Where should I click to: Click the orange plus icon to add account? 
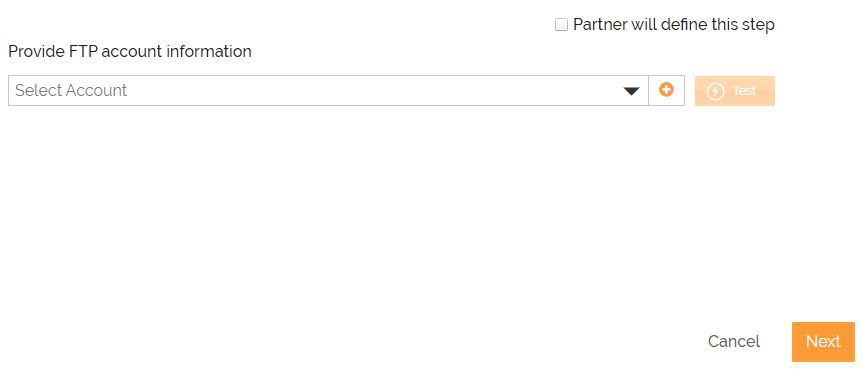[666, 90]
